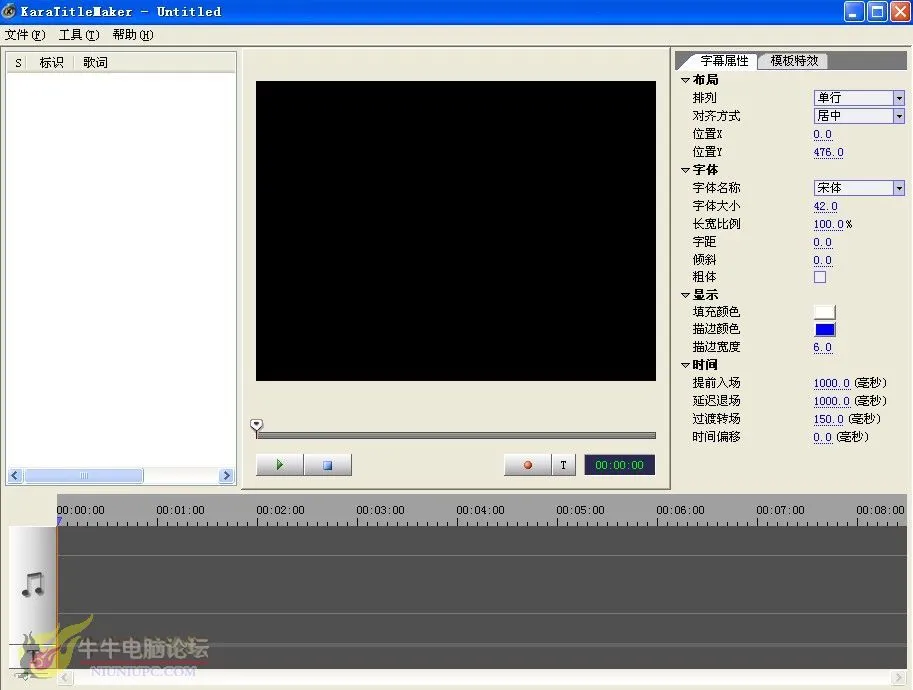Select the music note audio track icon
Screen dimensions: 913x690
coord(33,584)
